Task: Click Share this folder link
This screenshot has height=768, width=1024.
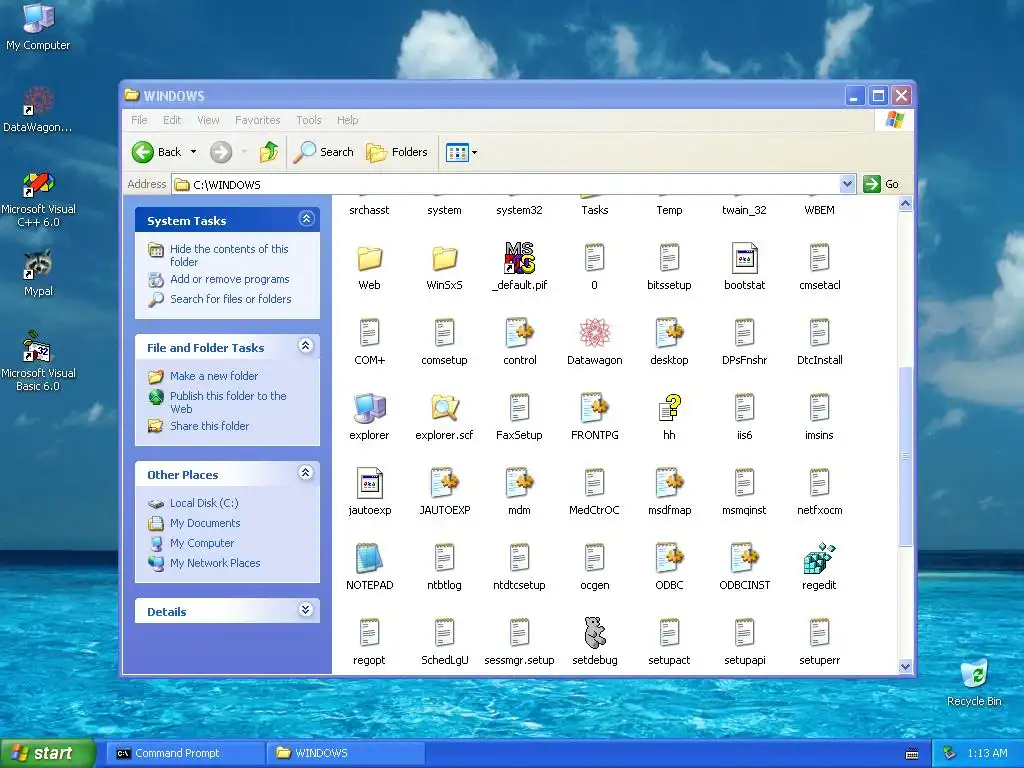Action: coord(210,426)
